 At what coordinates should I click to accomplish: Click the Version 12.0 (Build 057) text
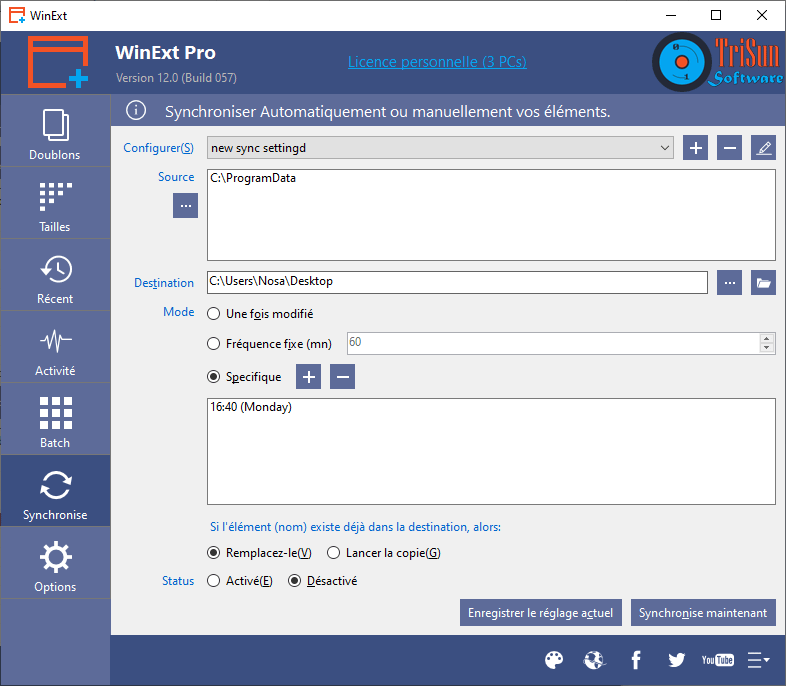pyautogui.click(x=176, y=78)
